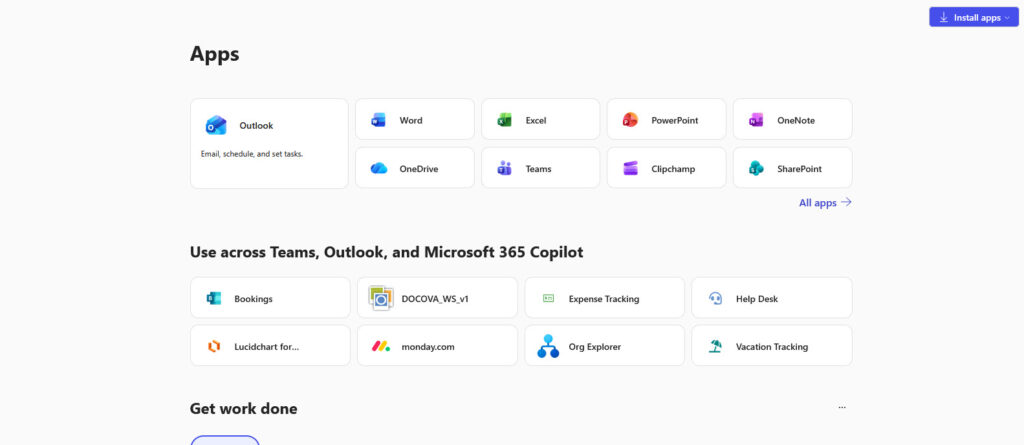Follow the All apps link
This screenshot has height=445, width=1024.
click(x=824, y=203)
